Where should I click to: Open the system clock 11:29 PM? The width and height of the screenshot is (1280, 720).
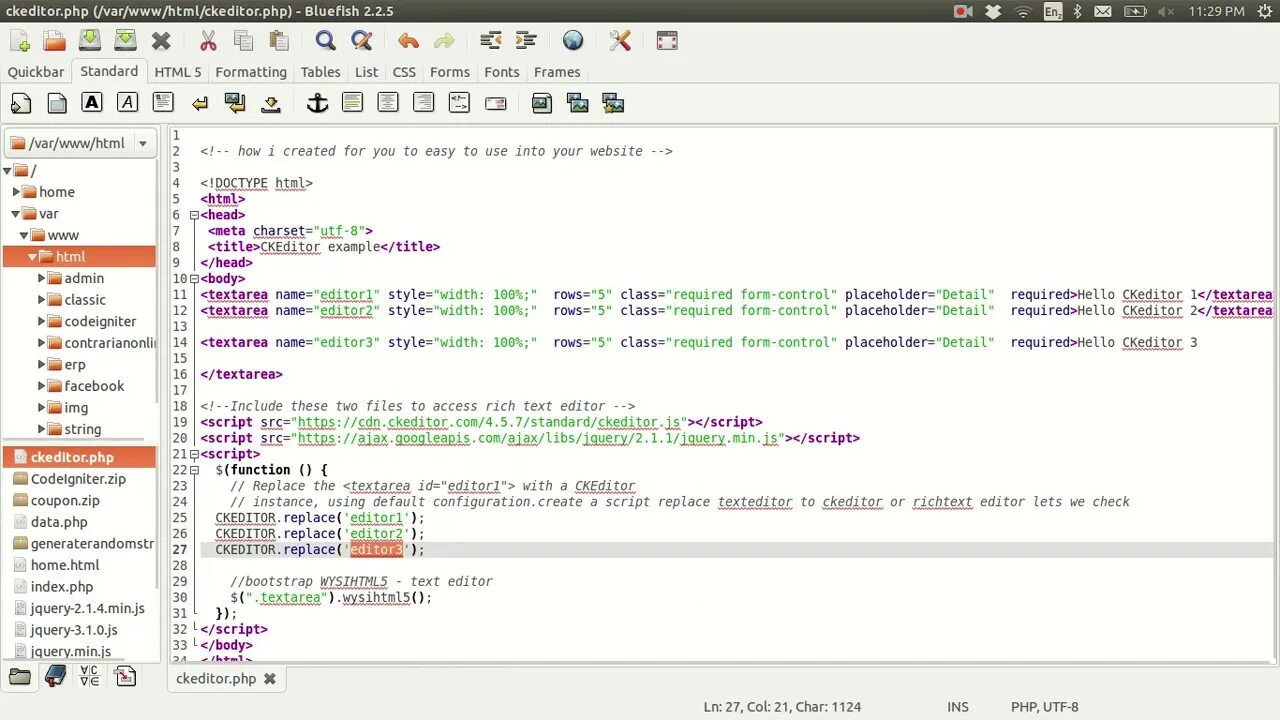[1217, 11]
